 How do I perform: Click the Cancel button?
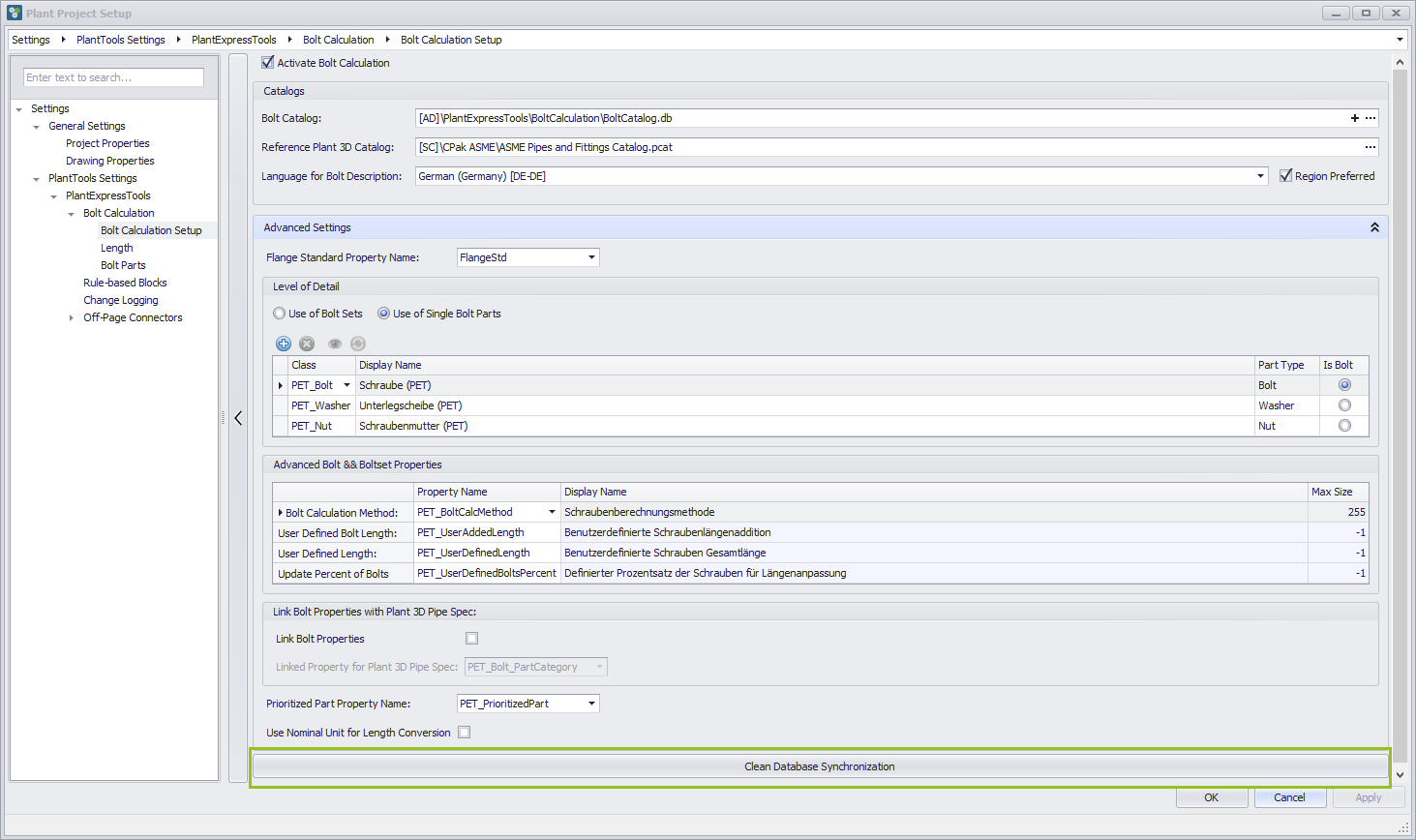(x=1289, y=797)
